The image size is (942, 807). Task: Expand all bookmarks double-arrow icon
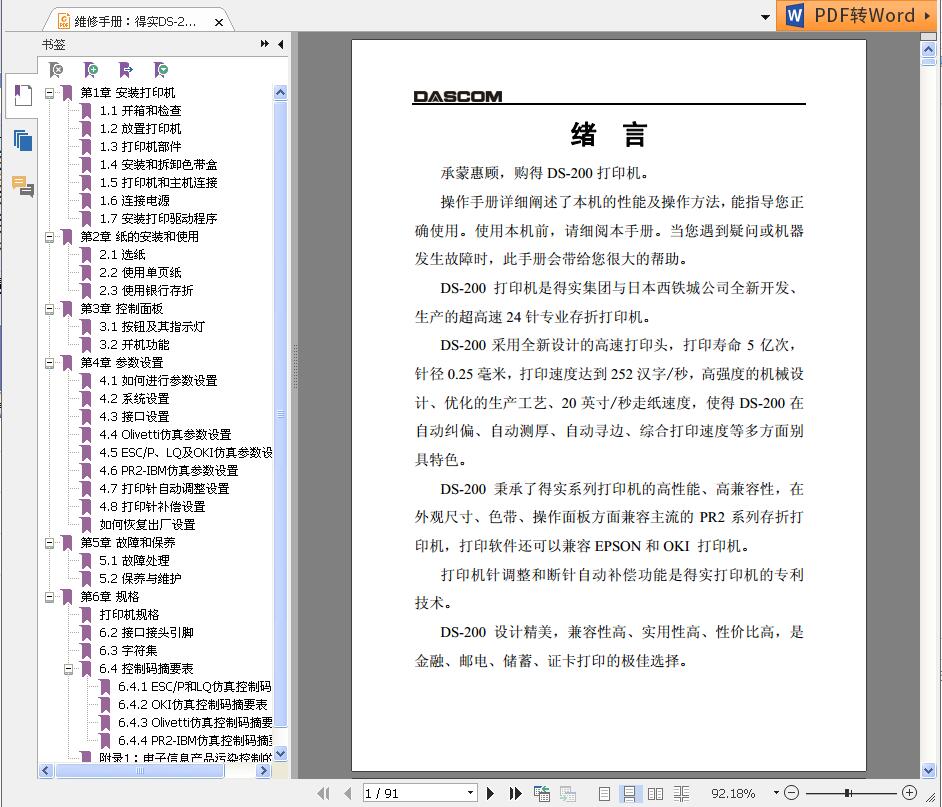(x=264, y=44)
